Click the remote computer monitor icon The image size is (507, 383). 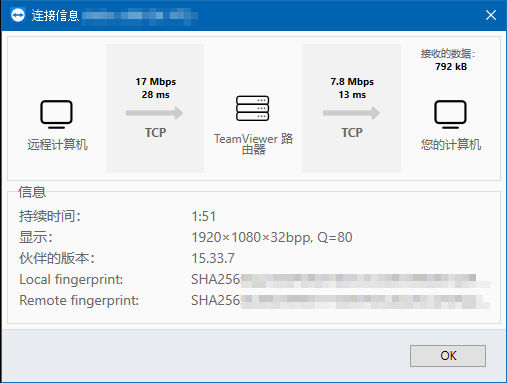click(x=56, y=114)
